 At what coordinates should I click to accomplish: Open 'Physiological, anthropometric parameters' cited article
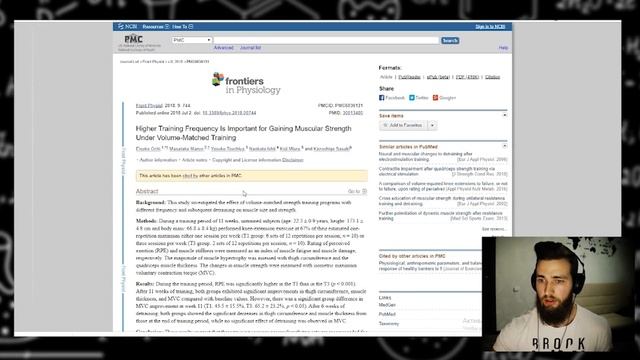pos(430,266)
